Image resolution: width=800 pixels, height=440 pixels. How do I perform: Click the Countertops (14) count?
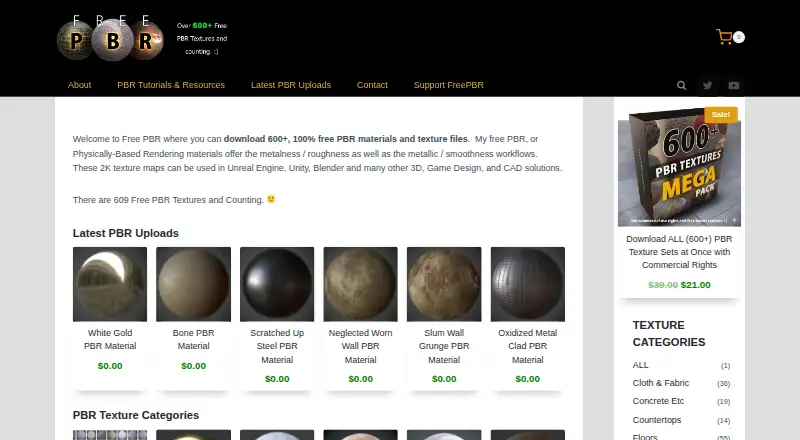(723, 421)
